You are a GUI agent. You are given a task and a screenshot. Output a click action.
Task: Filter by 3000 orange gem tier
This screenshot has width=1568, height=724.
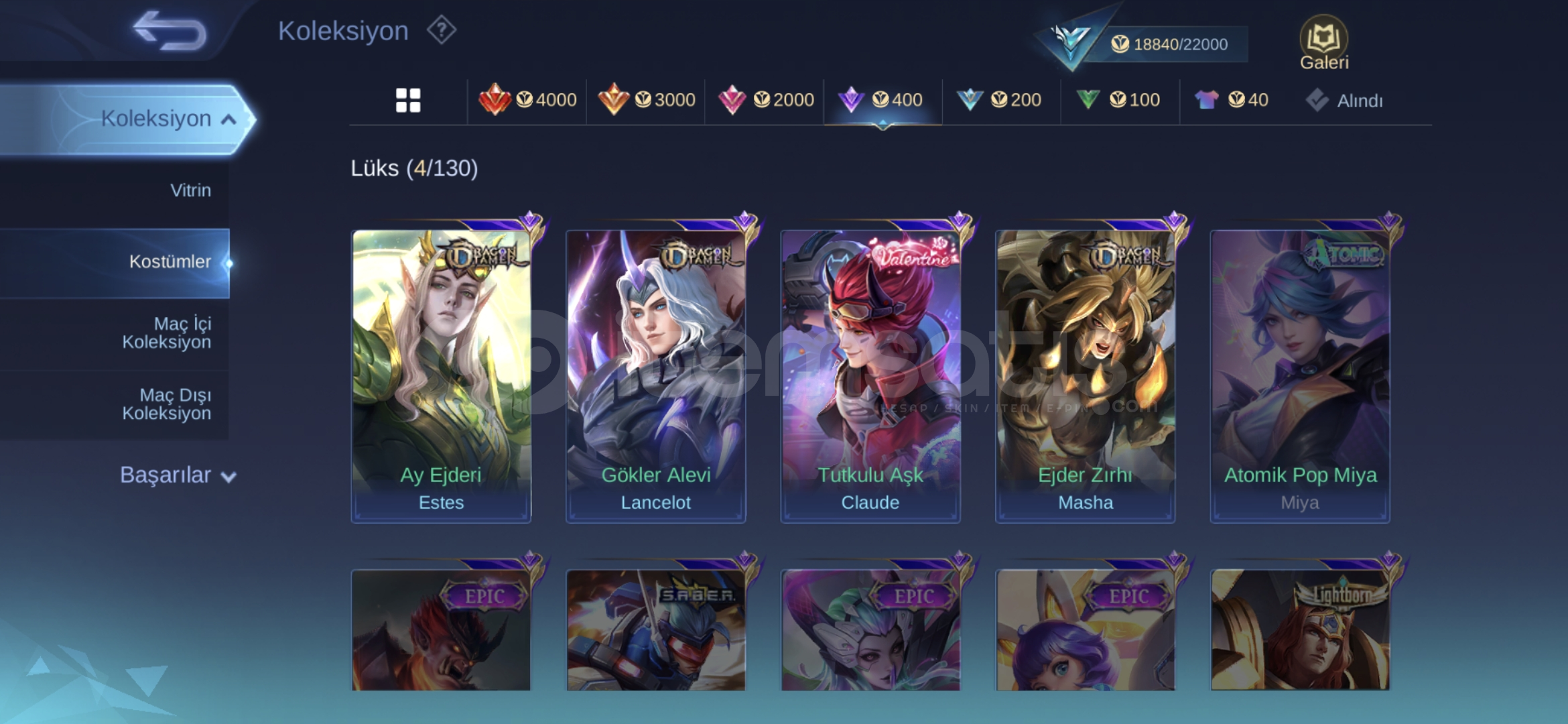click(x=647, y=100)
